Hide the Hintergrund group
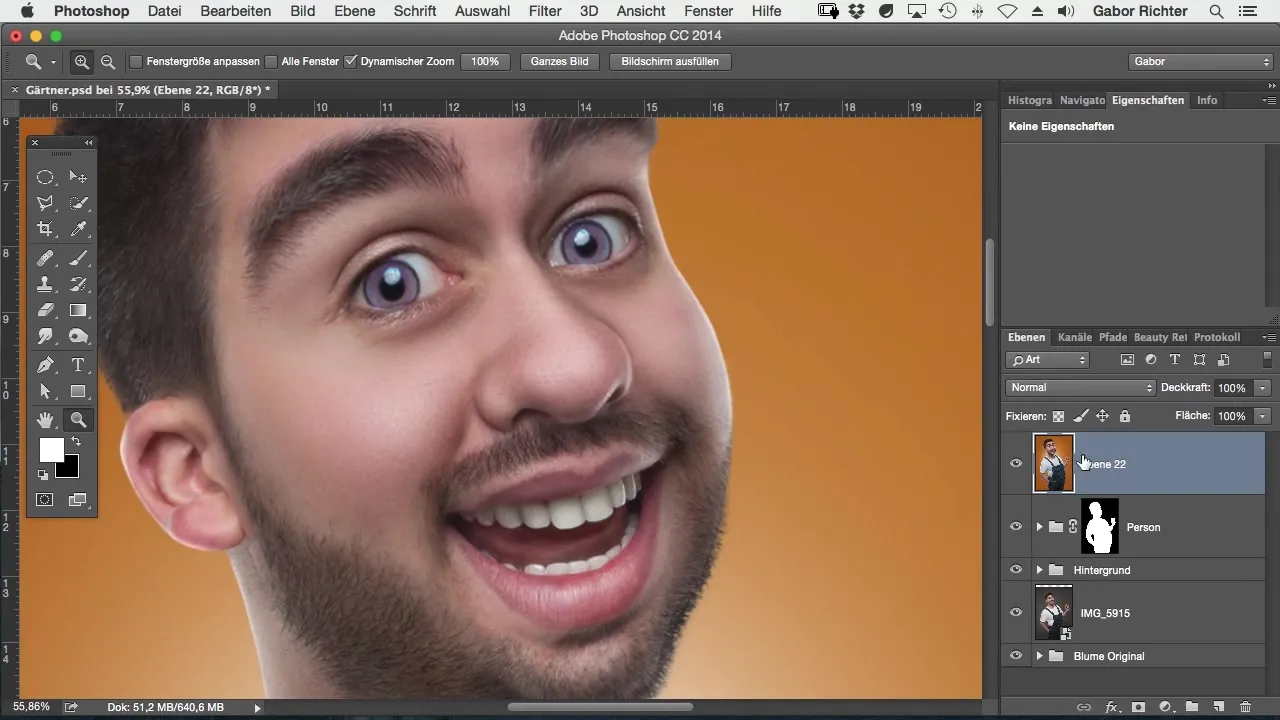Image resolution: width=1280 pixels, height=720 pixels. click(x=1016, y=569)
